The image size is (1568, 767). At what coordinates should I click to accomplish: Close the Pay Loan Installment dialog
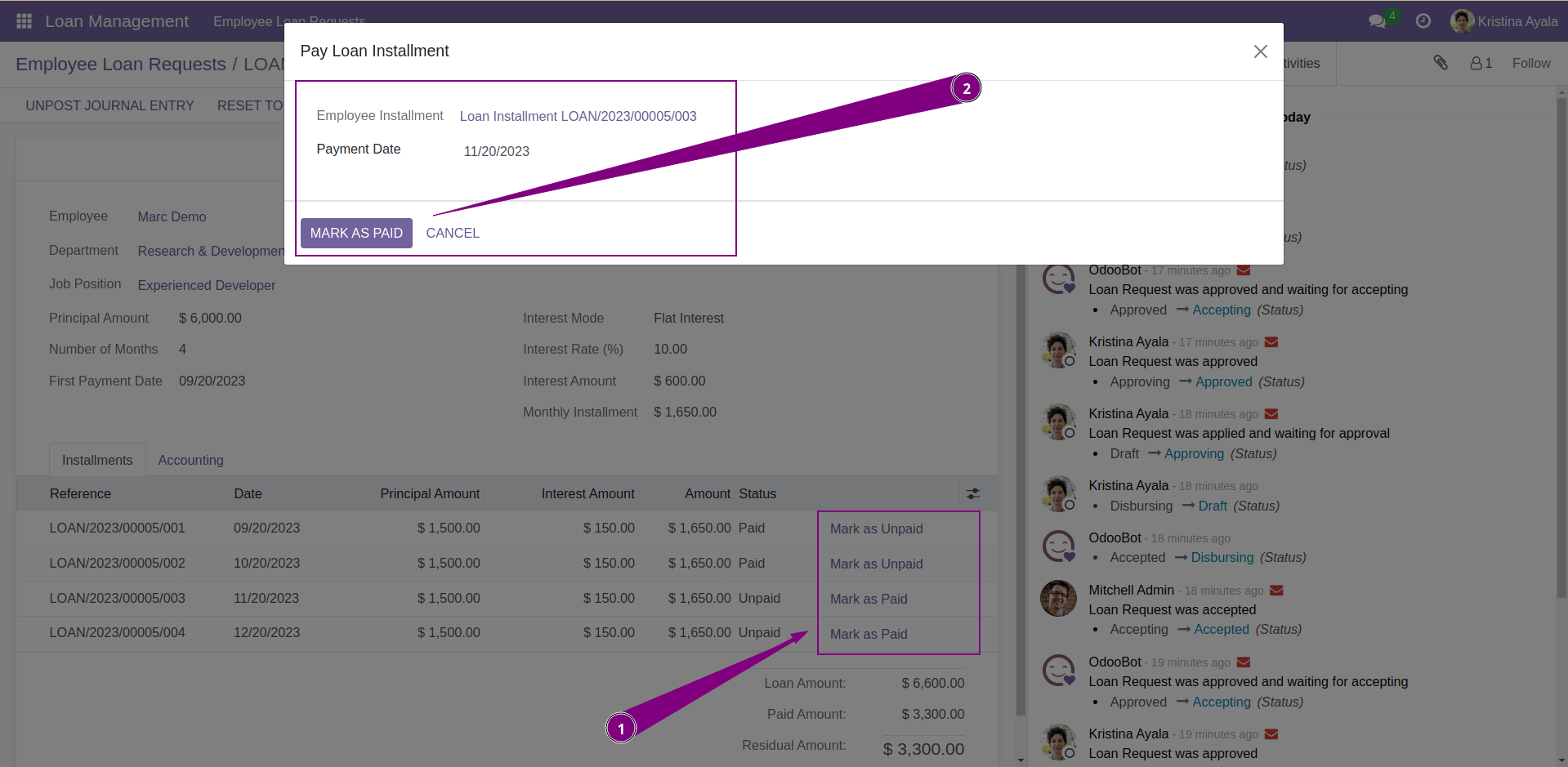[1260, 51]
